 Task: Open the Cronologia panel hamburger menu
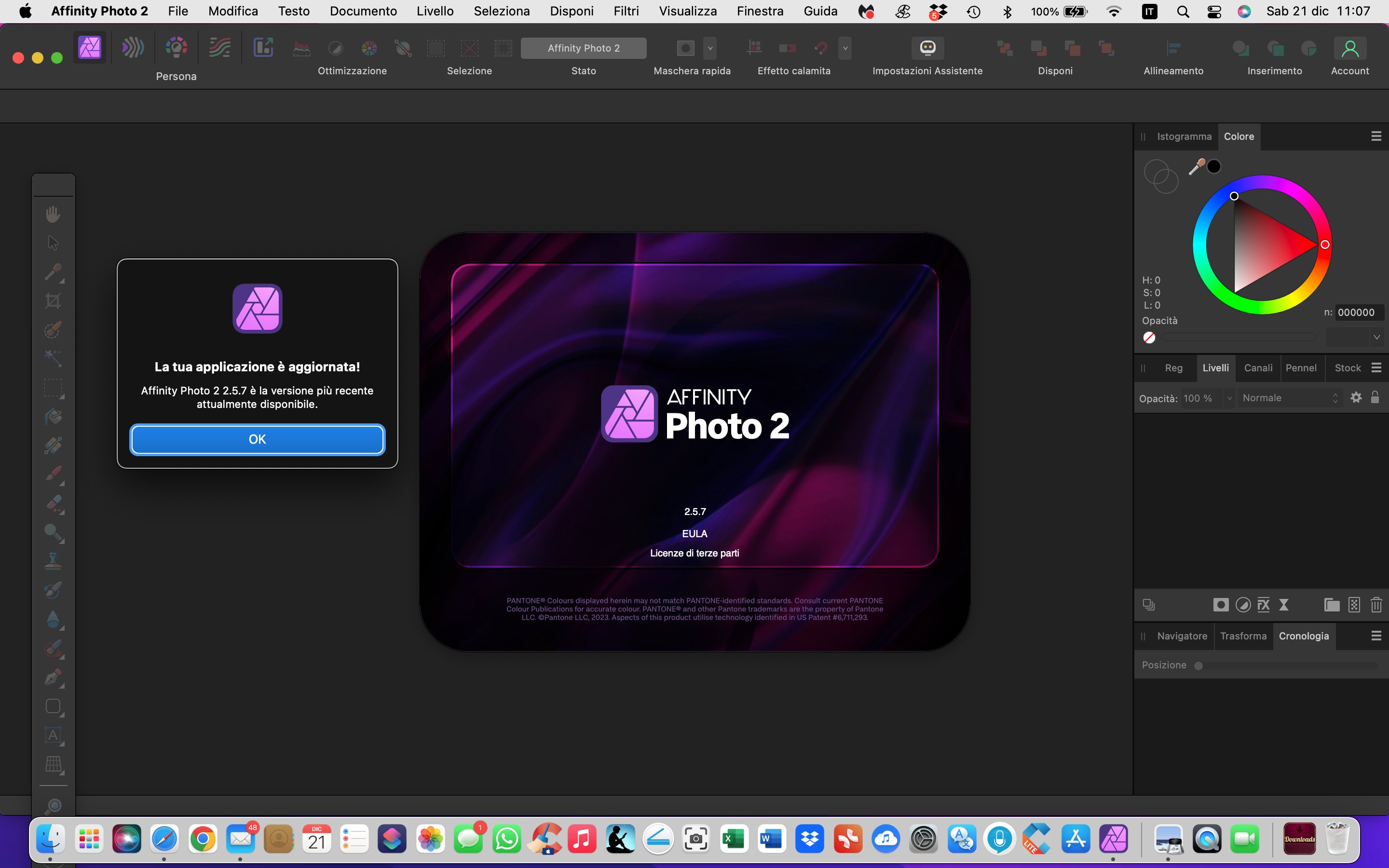tap(1376, 636)
